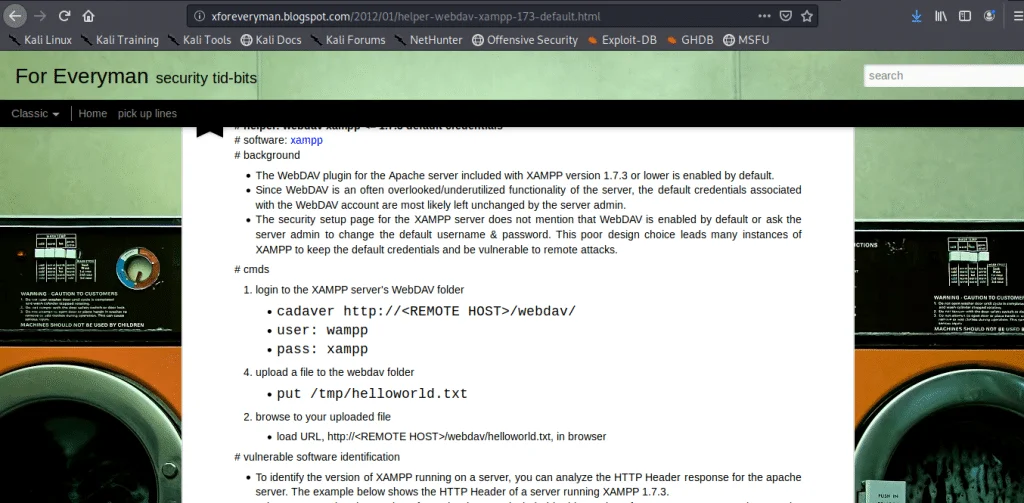The image size is (1024, 503).
Task: Go to the browser home page
Action: (x=88, y=16)
